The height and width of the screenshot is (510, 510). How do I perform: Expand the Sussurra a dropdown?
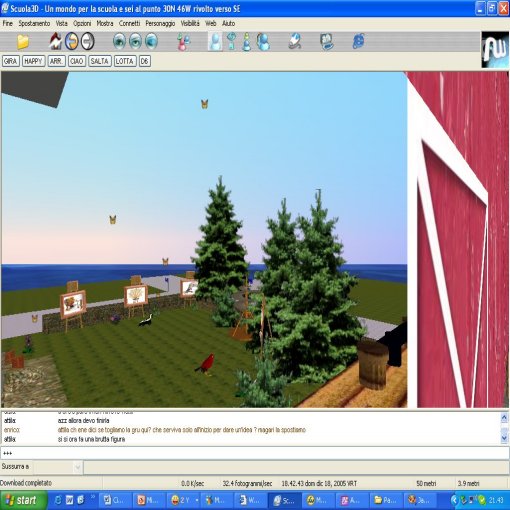[78, 467]
